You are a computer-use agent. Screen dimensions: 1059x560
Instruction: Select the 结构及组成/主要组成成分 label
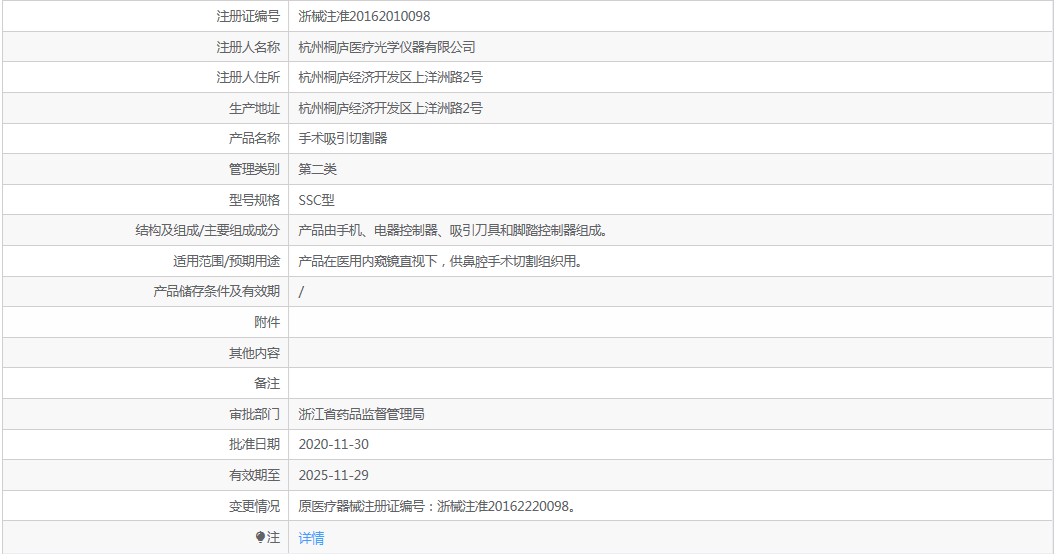click(x=207, y=230)
